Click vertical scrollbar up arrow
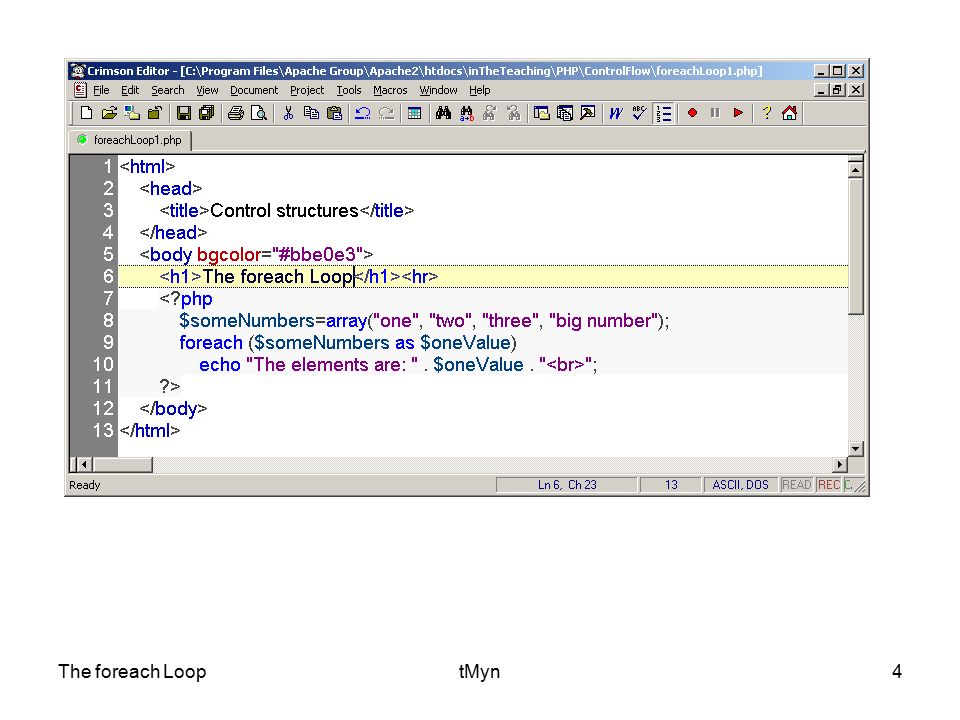This screenshot has width=960, height=720. point(856,169)
